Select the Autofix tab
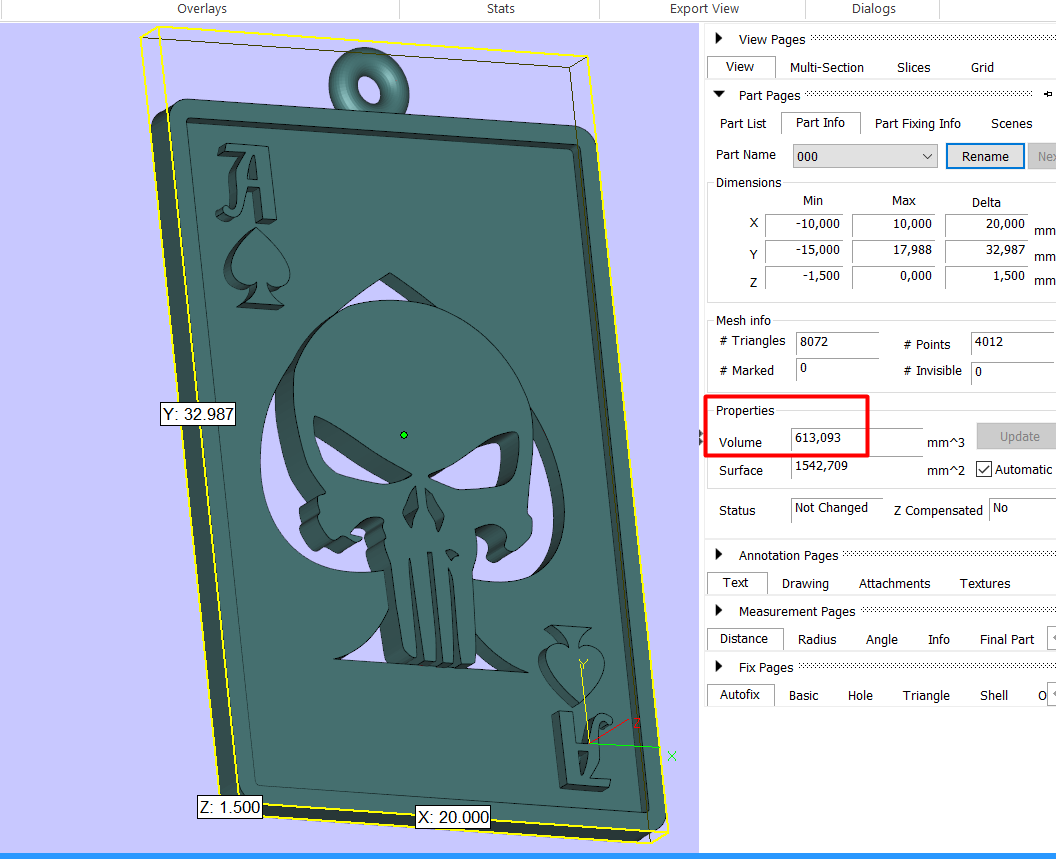The height and width of the screenshot is (859, 1056). pyautogui.click(x=739, y=695)
